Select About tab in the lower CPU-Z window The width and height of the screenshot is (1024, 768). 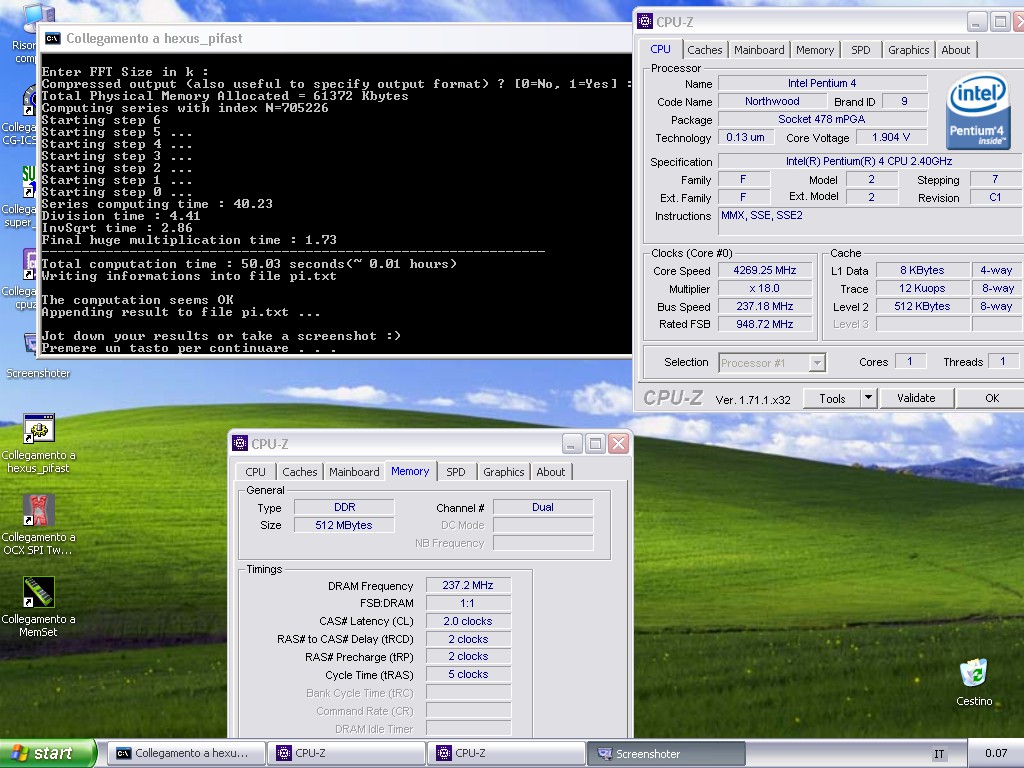click(x=551, y=472)
